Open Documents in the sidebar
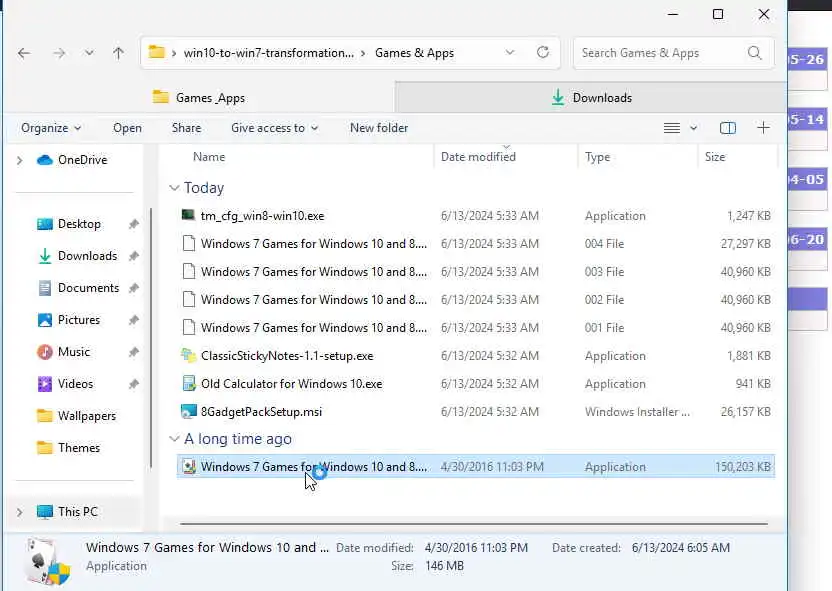 (78, 288)
